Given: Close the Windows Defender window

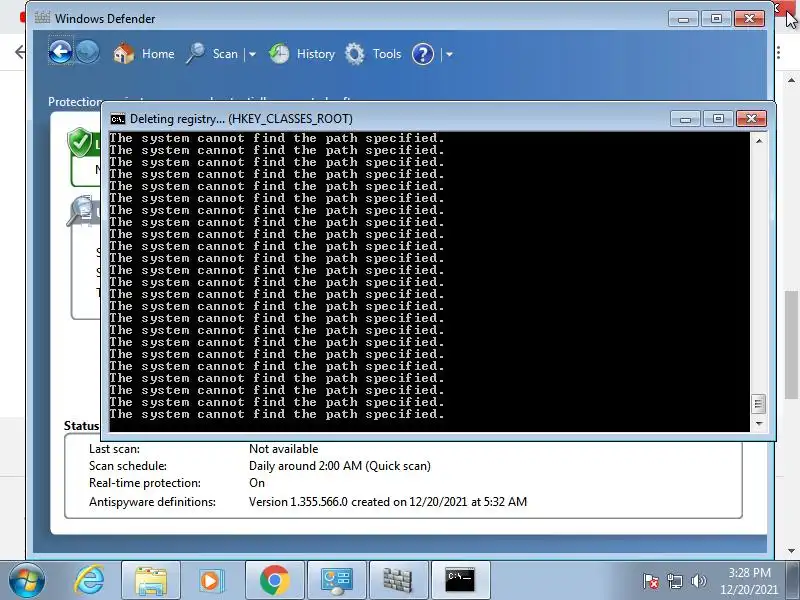Looking at the screenshot, I should 749,19.
